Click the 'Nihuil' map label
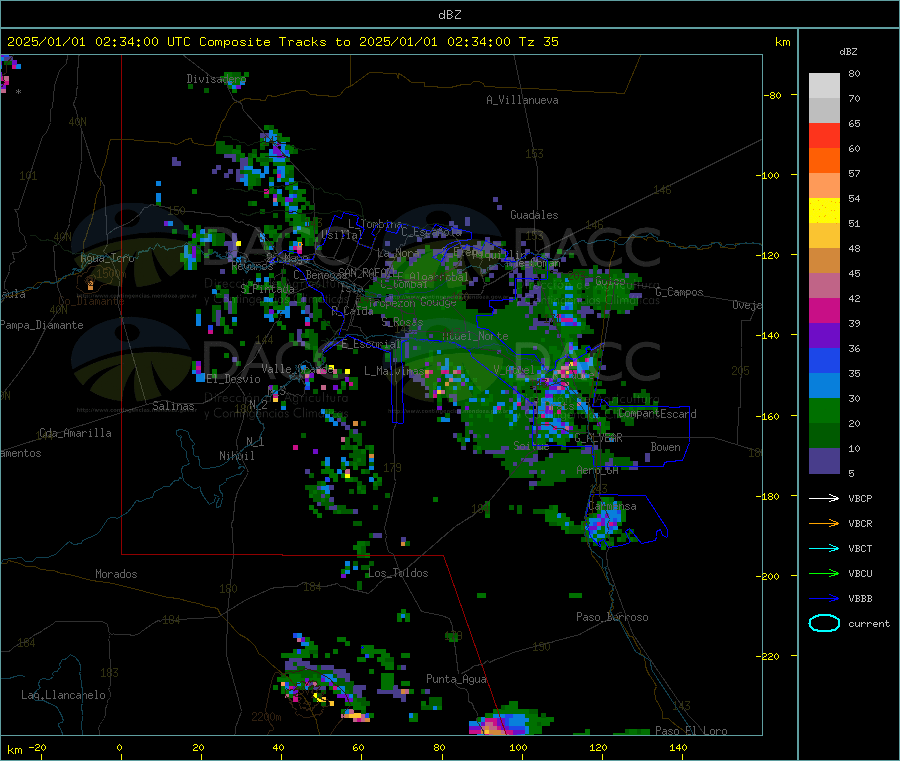 coord(236,456)
